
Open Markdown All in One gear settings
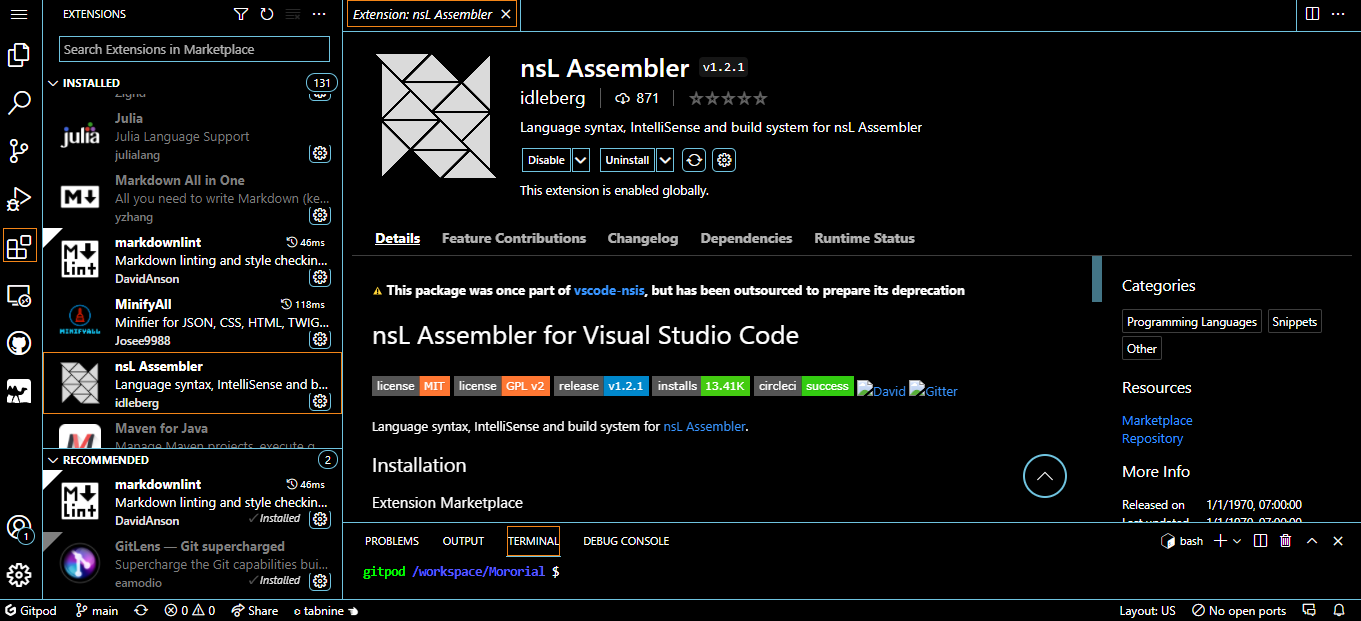tap(320, 215)
